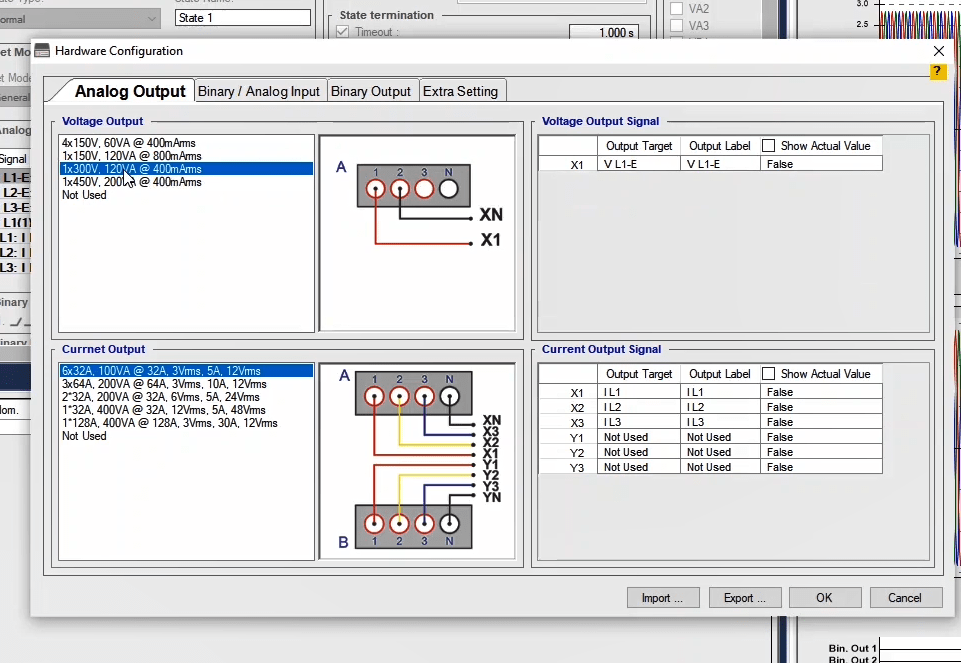Click the I L1 Output Target cell

(639, 392)
